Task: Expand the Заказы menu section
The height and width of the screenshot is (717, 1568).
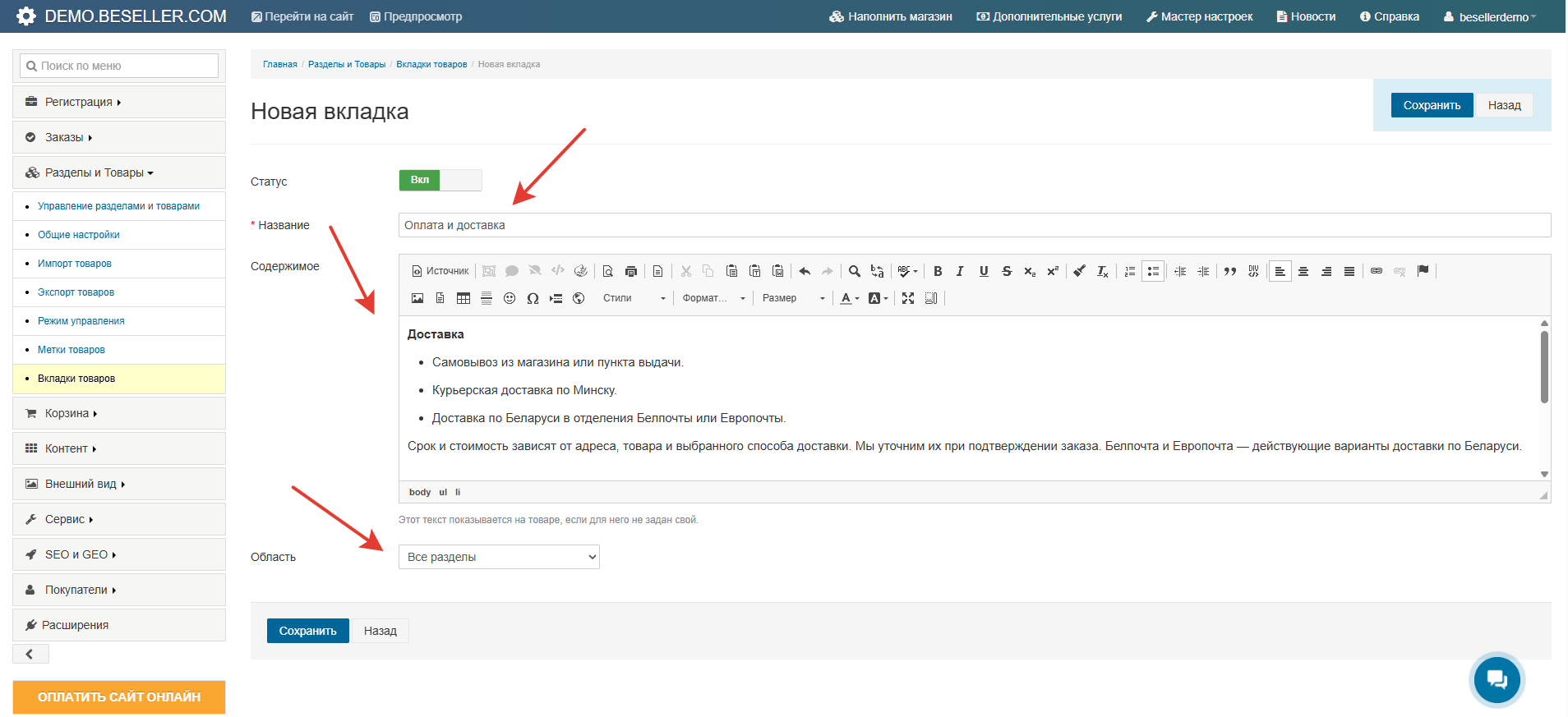Action: (119, 137)
